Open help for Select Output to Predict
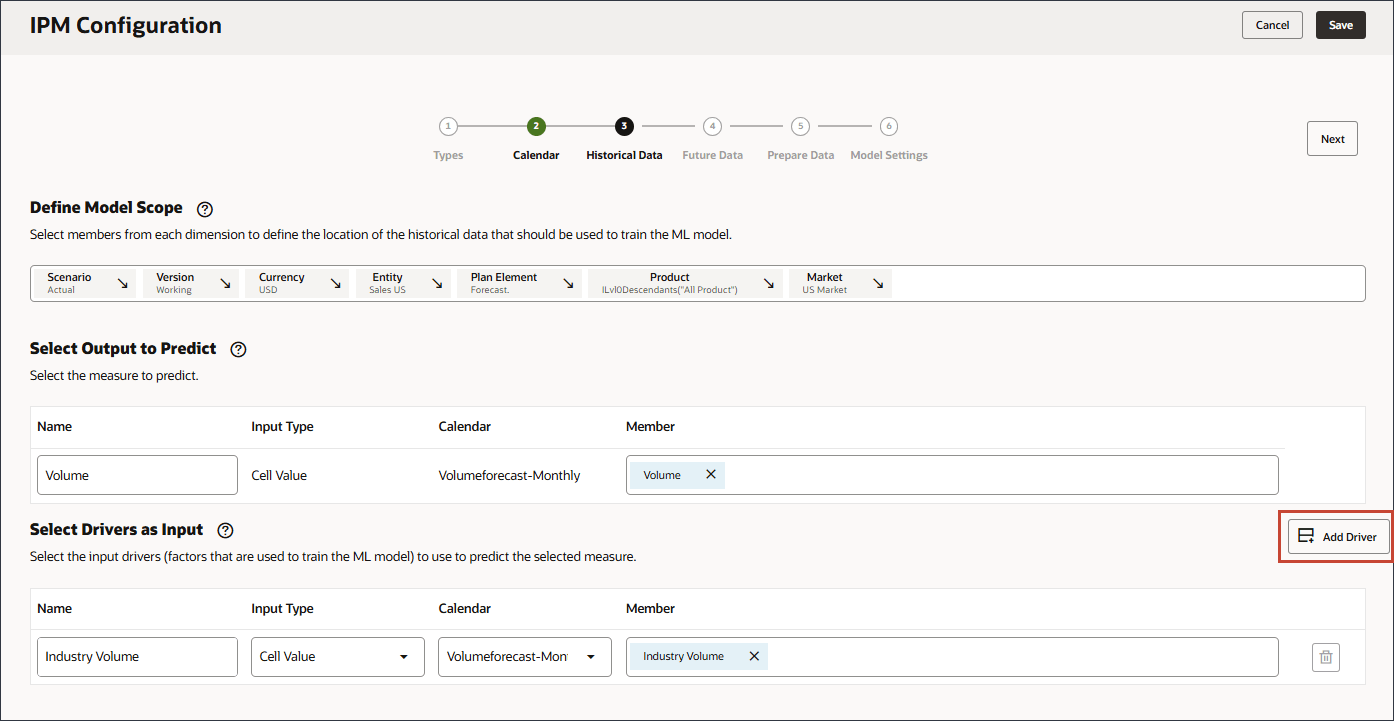Image resolution: width=1394 pixels, height=721 pixels. pos(238,350)
